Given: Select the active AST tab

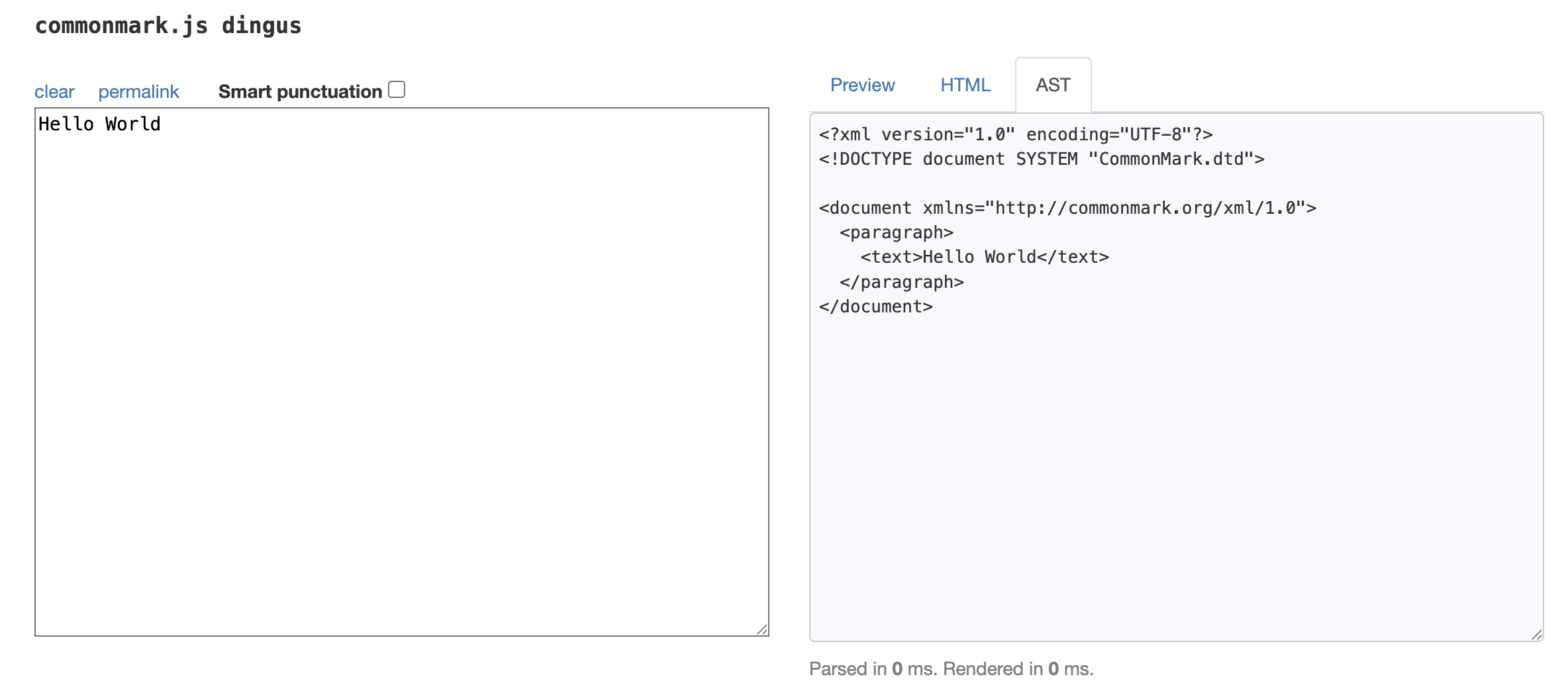Looking at the screenshot, I should point(1052,85).
